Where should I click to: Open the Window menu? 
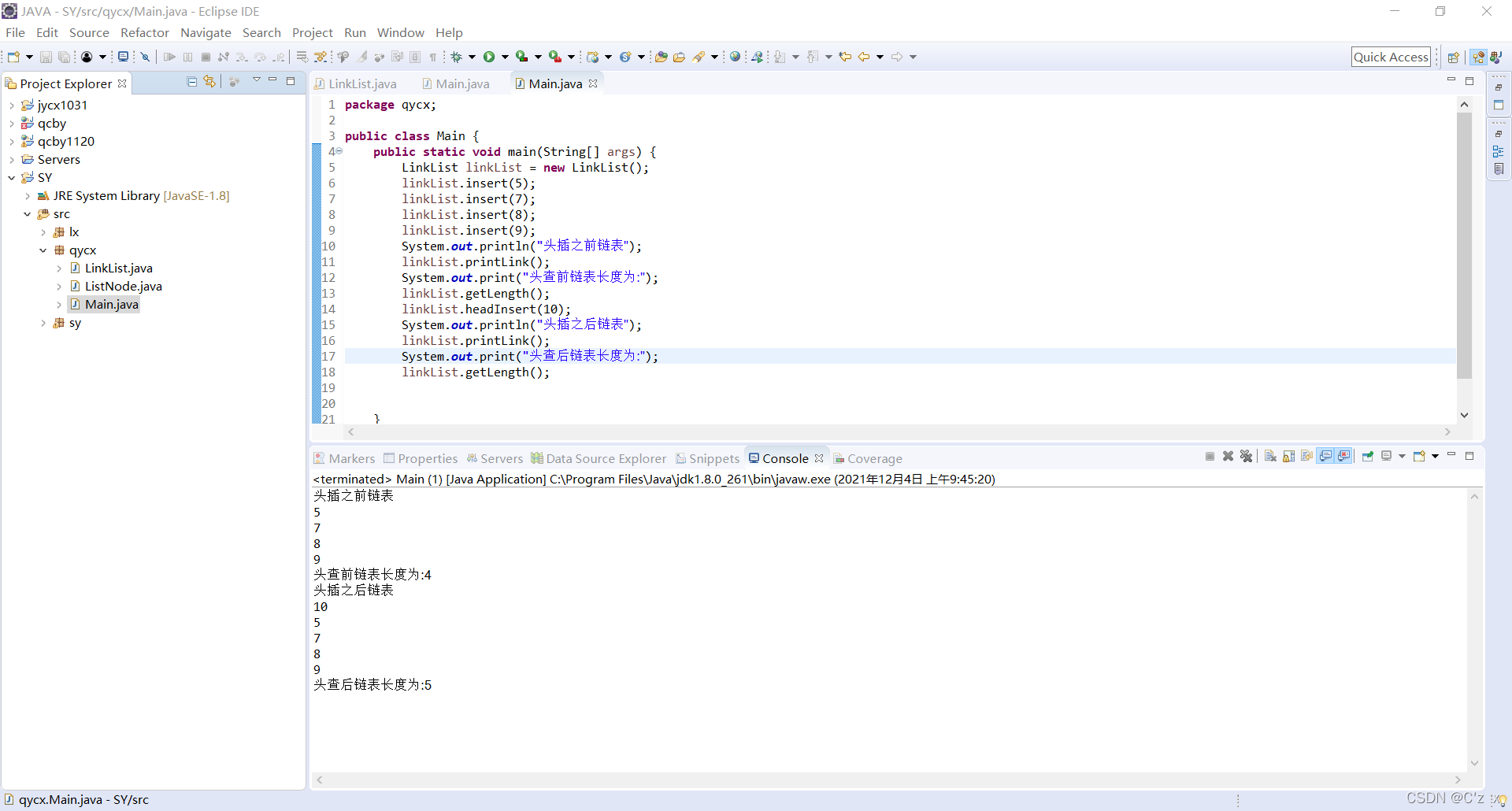(400, 33)
